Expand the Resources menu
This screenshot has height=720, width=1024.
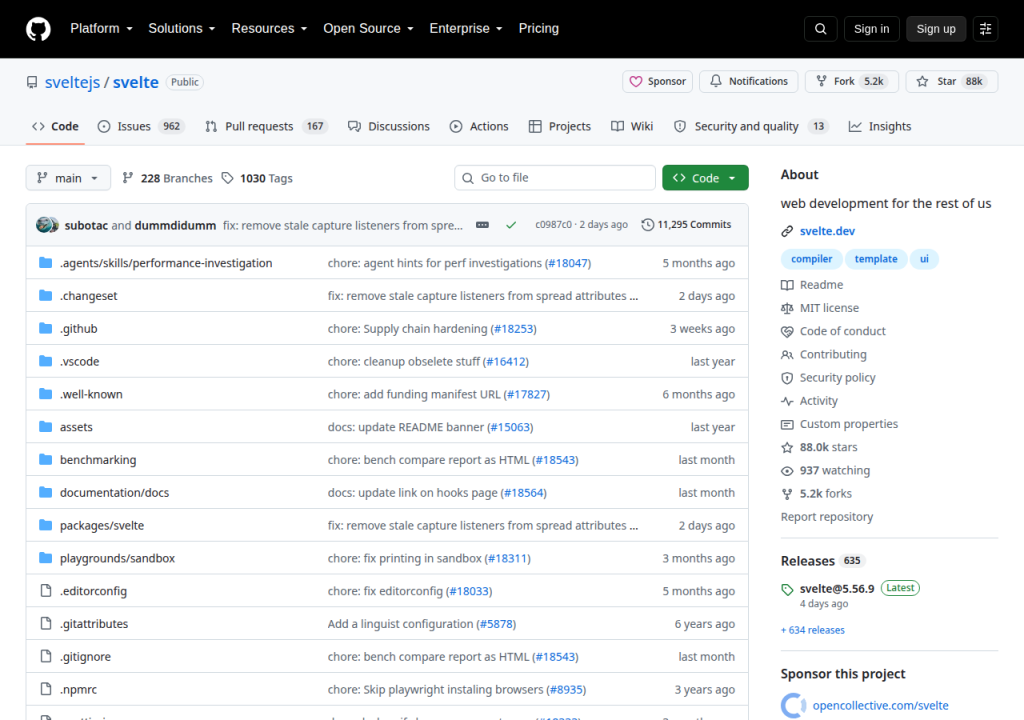click(x=269, y=29)
